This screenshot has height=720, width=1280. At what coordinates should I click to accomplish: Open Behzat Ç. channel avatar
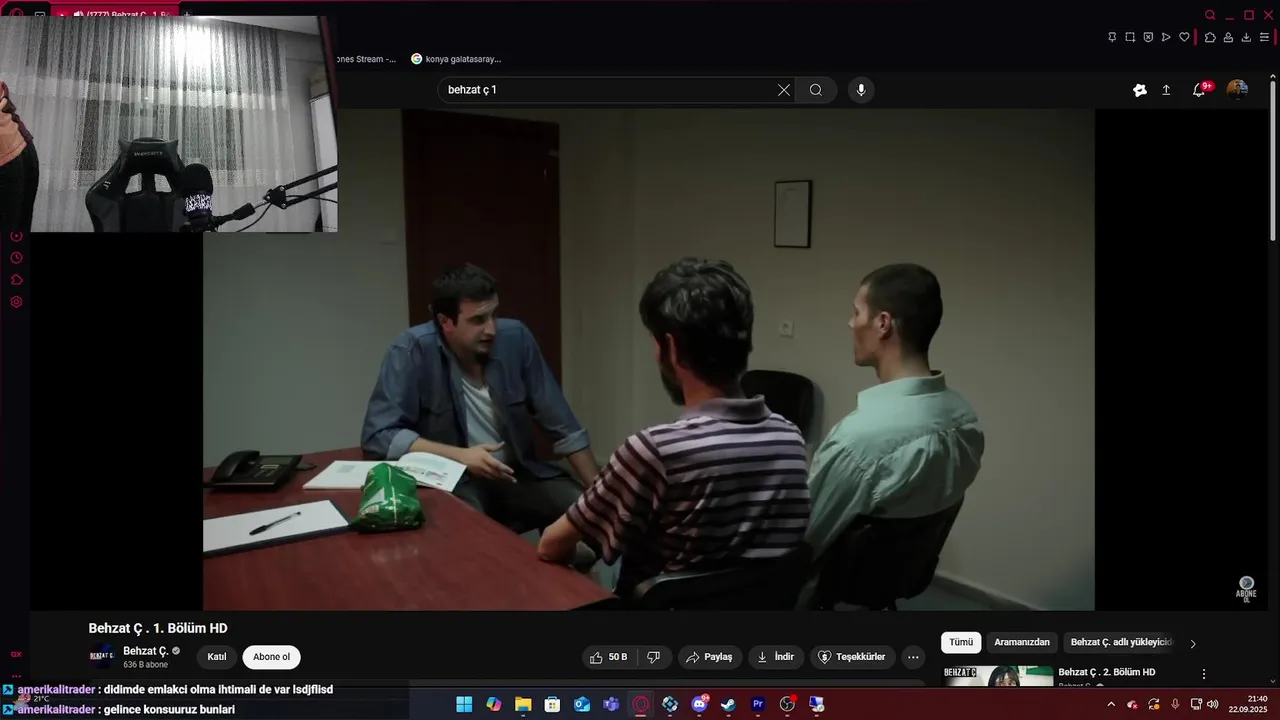coord(101,657)
